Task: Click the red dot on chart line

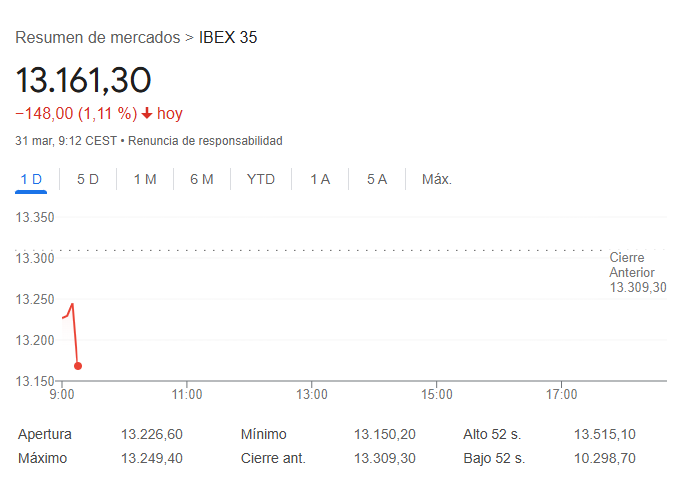Action: coord(78,366)
